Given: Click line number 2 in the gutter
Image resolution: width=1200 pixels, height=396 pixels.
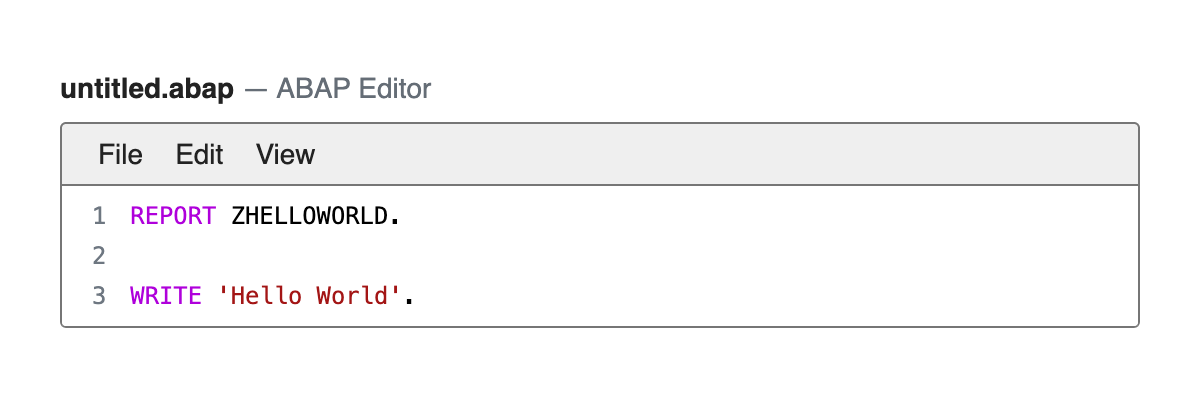Looking at the screenshot, I should click(98, 256).
